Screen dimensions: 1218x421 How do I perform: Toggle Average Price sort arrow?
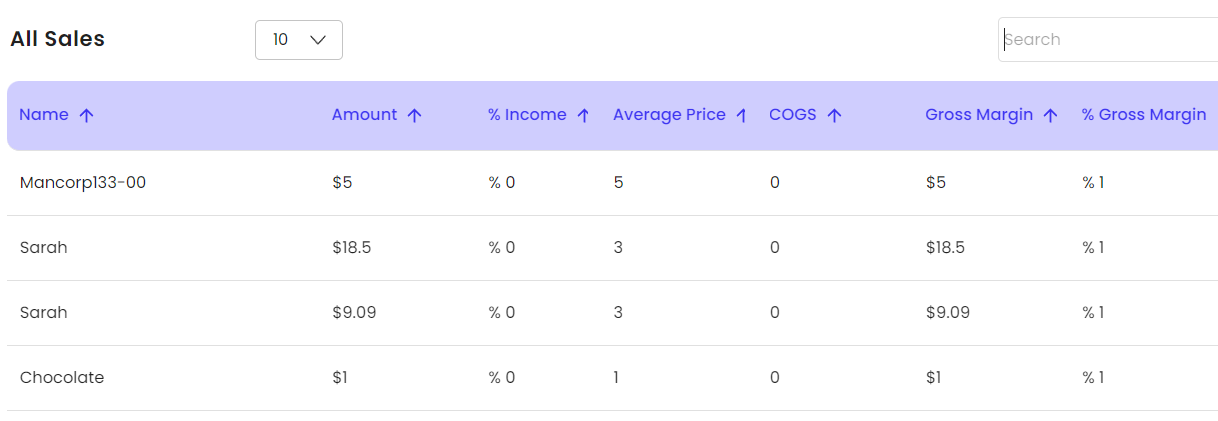pos(742,115)
